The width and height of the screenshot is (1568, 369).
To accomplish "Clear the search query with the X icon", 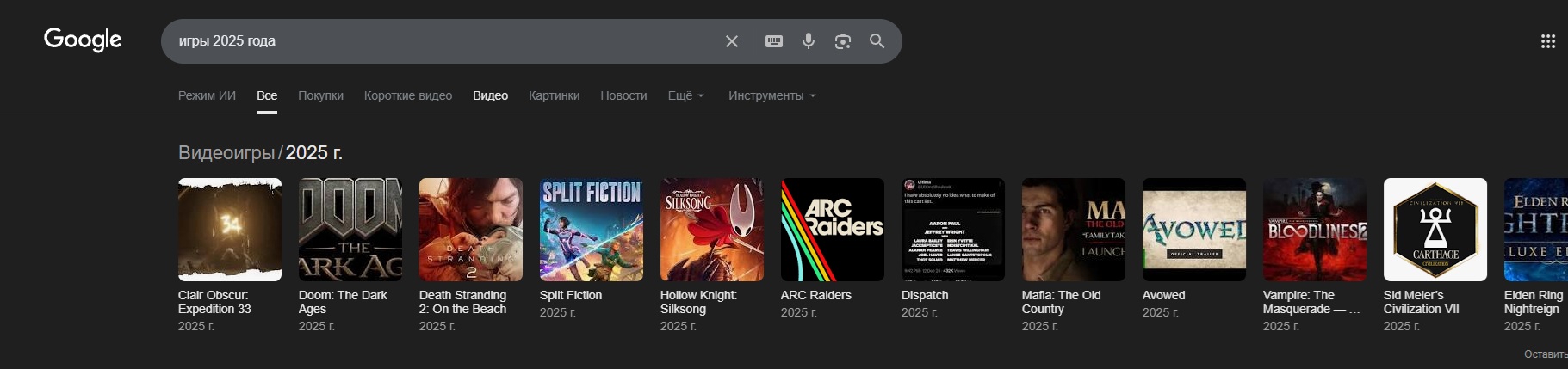I will (x=732, y=41).
